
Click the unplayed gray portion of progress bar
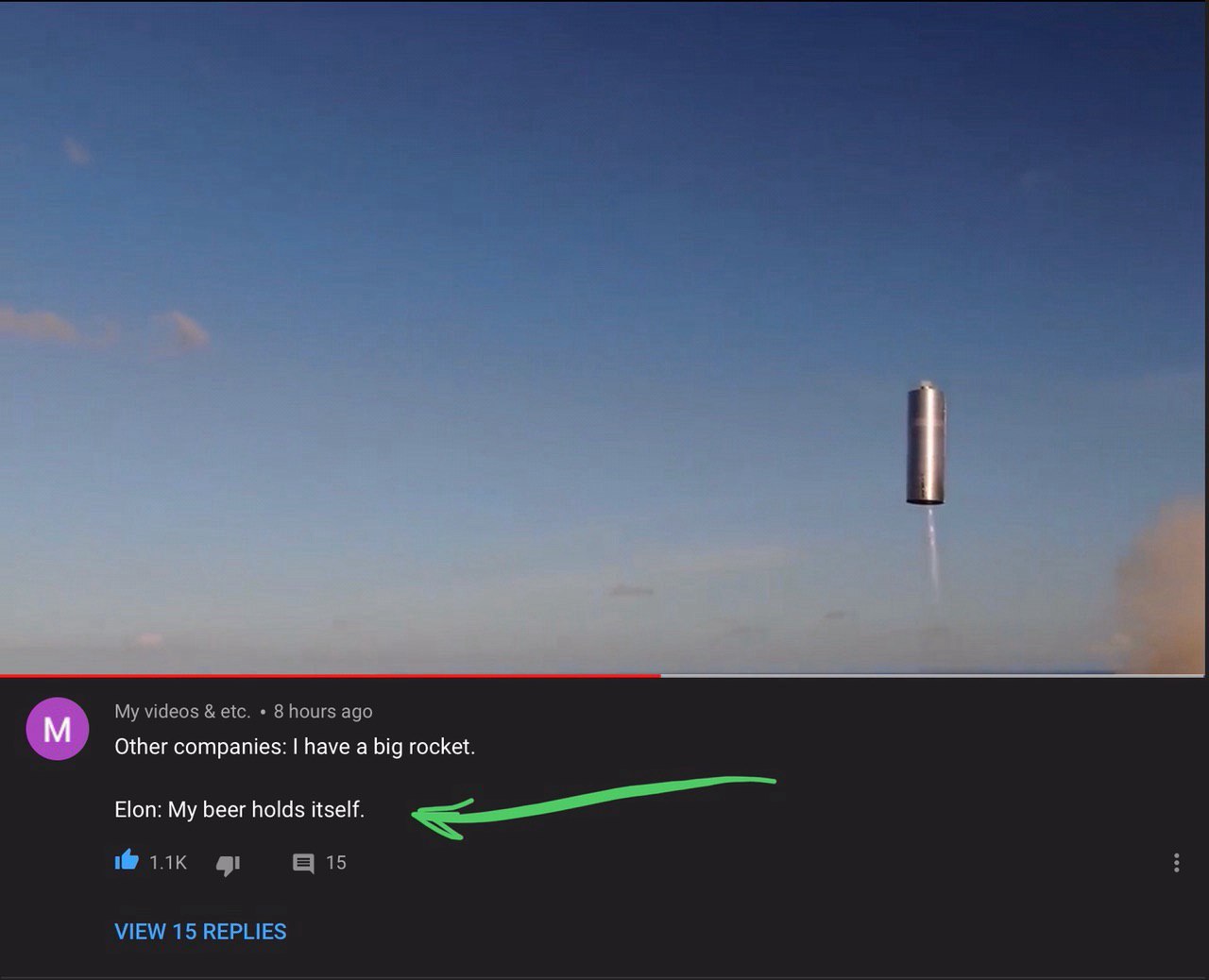(932, 676)
